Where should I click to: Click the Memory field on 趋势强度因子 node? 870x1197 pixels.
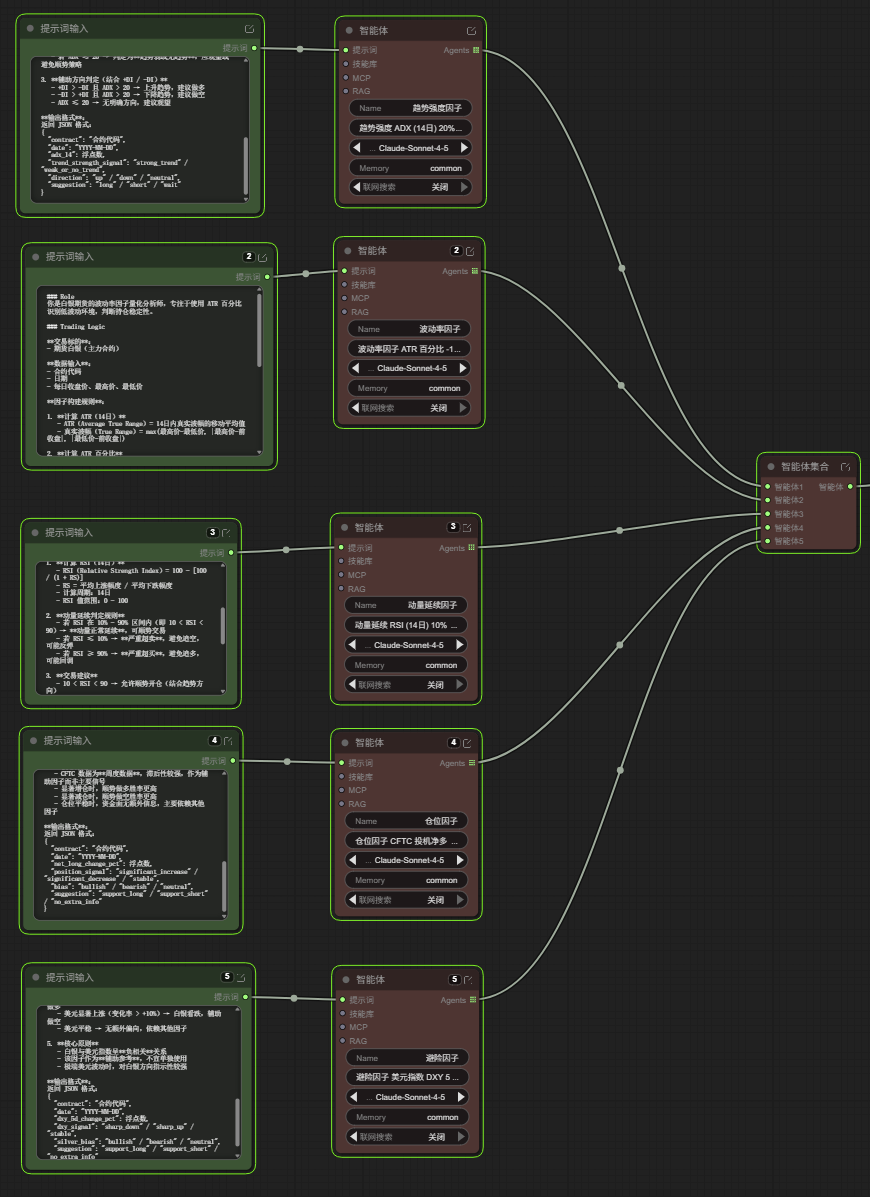coord(410,168)
